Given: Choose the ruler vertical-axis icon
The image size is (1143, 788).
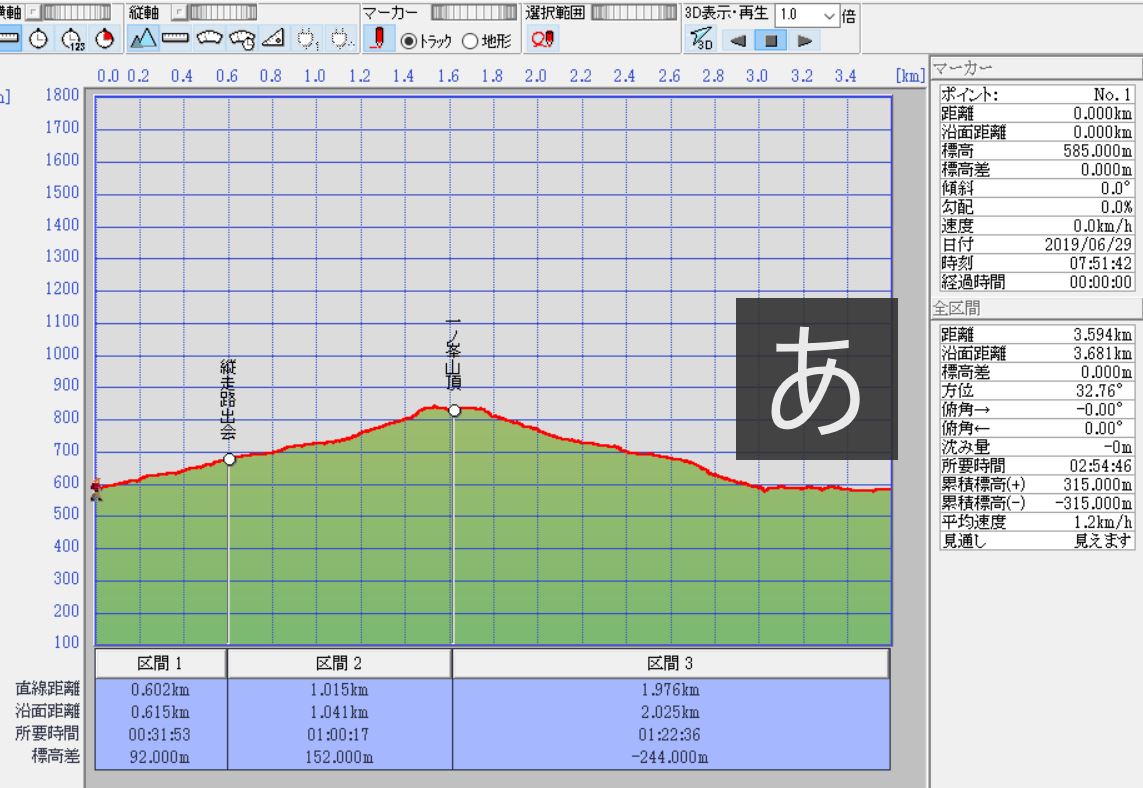Looking at the screenshot, I should 175,39.
